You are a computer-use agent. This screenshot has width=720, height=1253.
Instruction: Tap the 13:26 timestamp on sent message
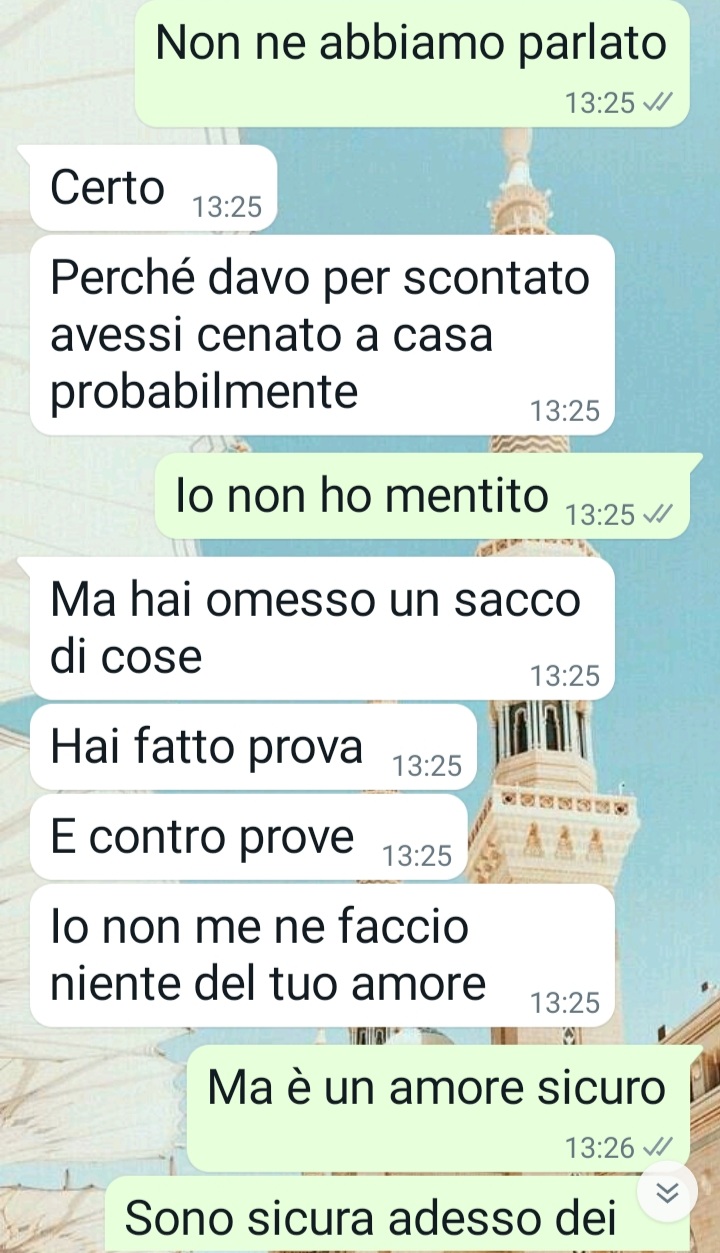pos(600,1147)
